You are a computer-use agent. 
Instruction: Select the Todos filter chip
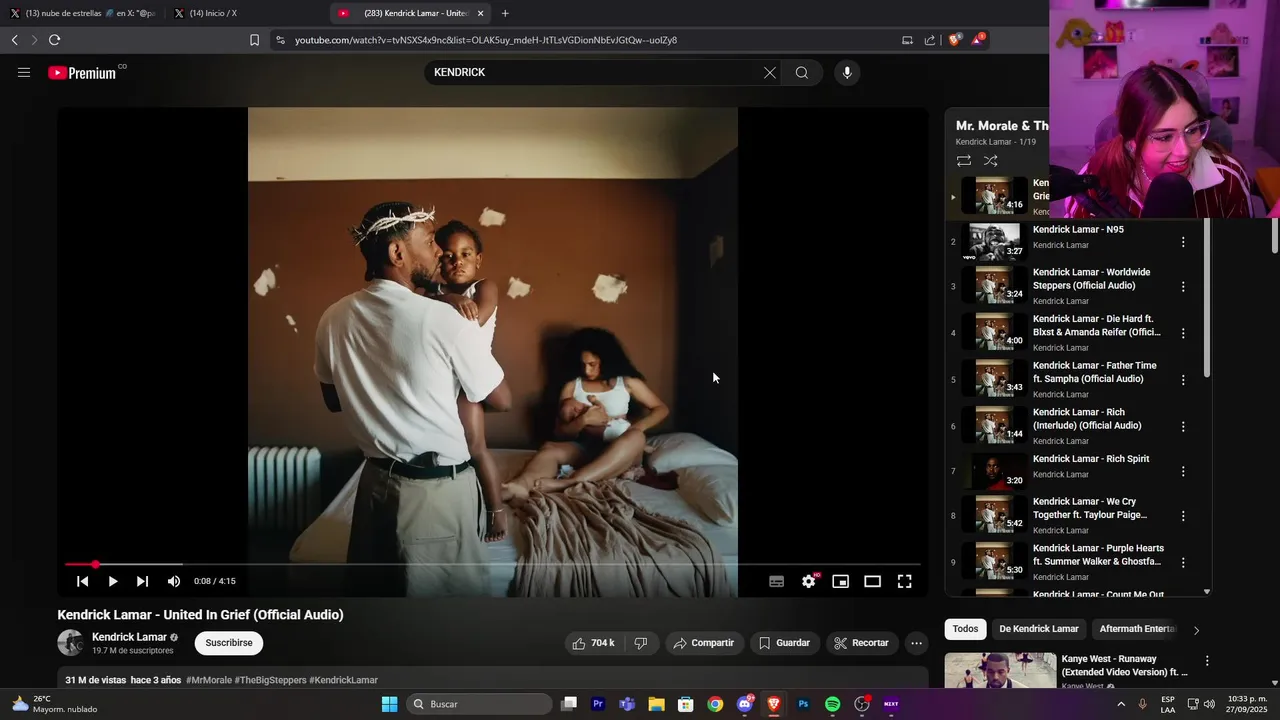[965, 629]
